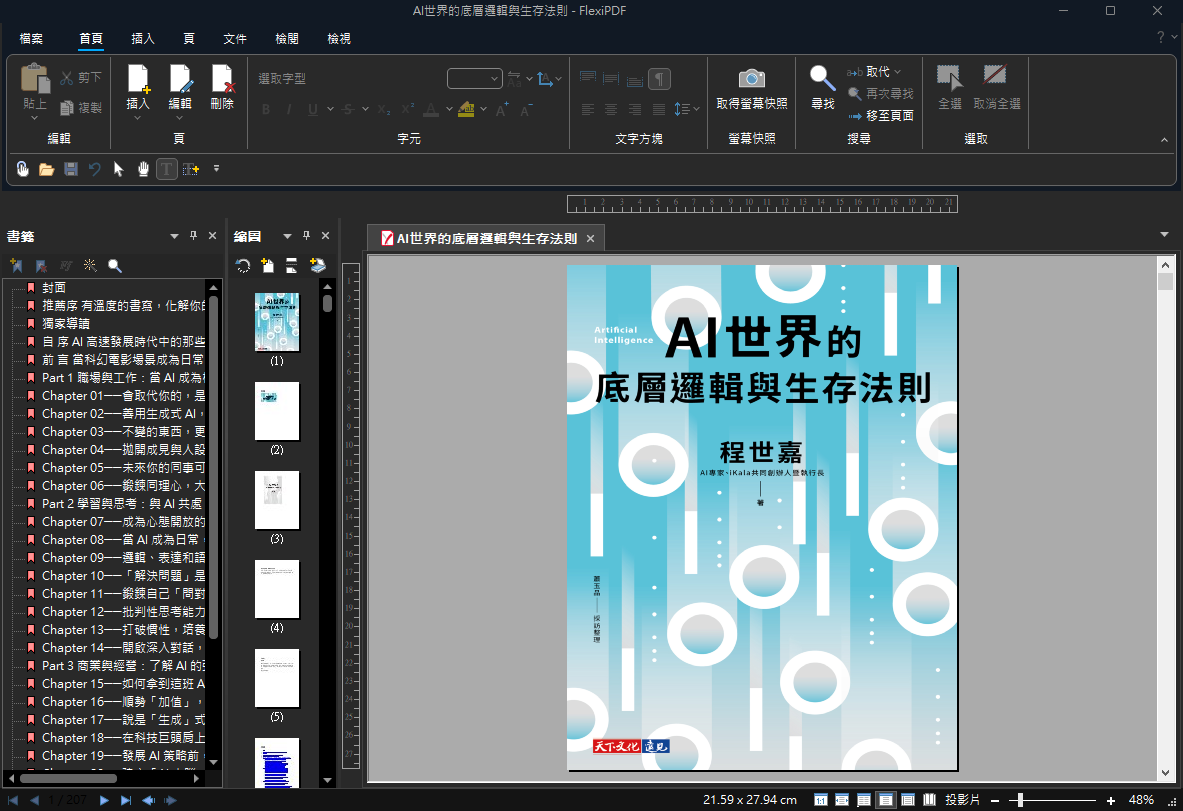This screenshot has width=1183, height=811.
Task: Click the Open folder icon in quick toolbar
Action: [47, 169]
